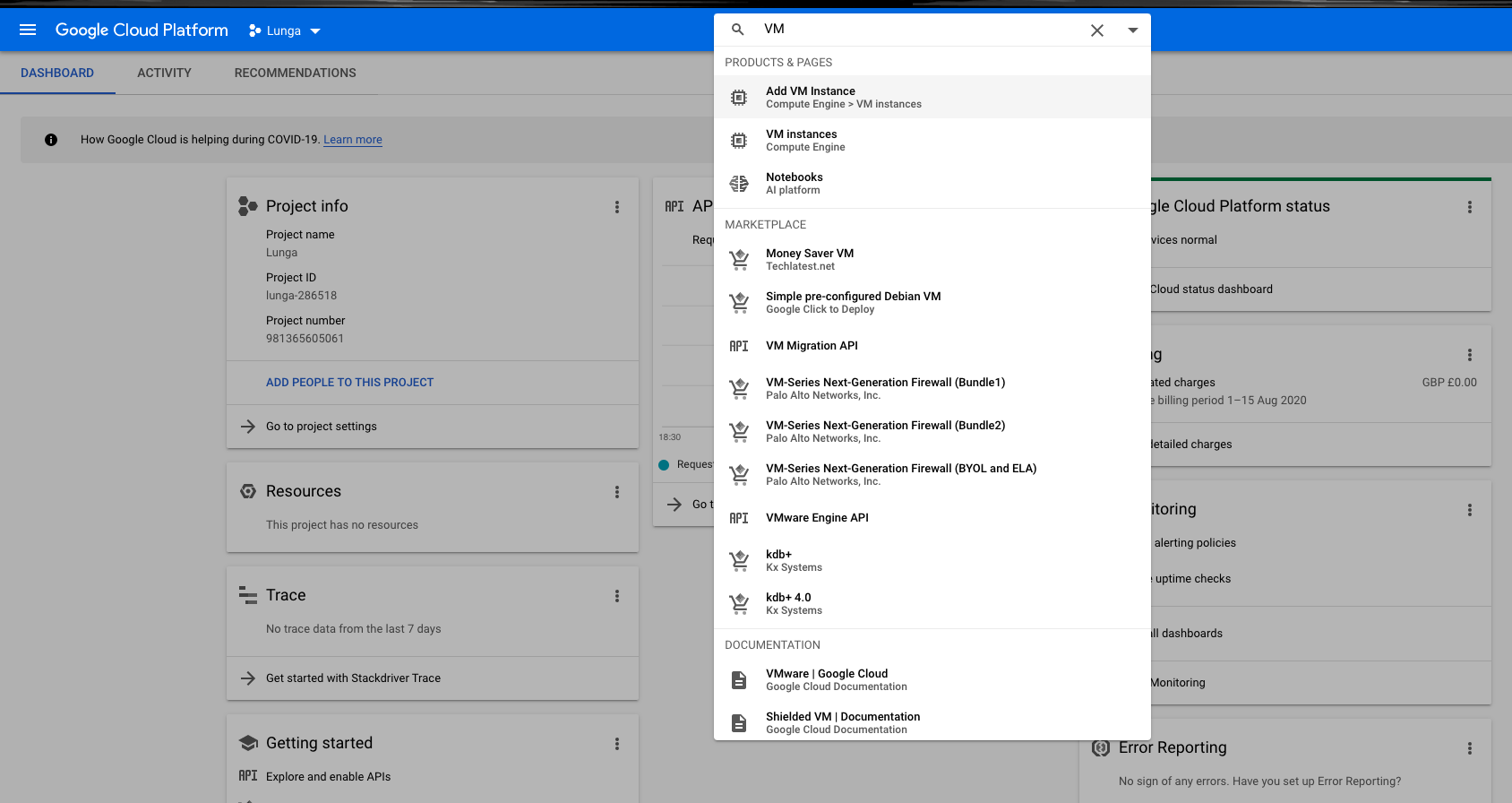Screen dimensions: 1512x803
Task: Open Money Saver VM marketplace listing
Action: [x=932, y=259]
